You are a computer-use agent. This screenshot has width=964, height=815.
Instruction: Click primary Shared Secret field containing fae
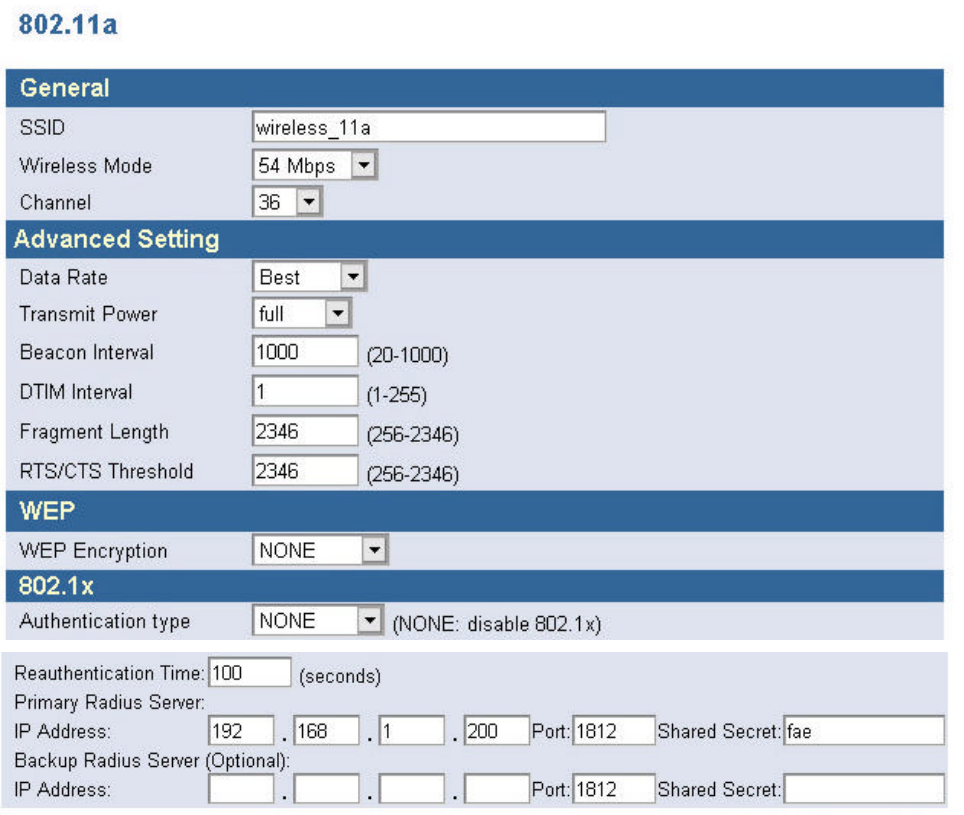(x=864, y=731)
